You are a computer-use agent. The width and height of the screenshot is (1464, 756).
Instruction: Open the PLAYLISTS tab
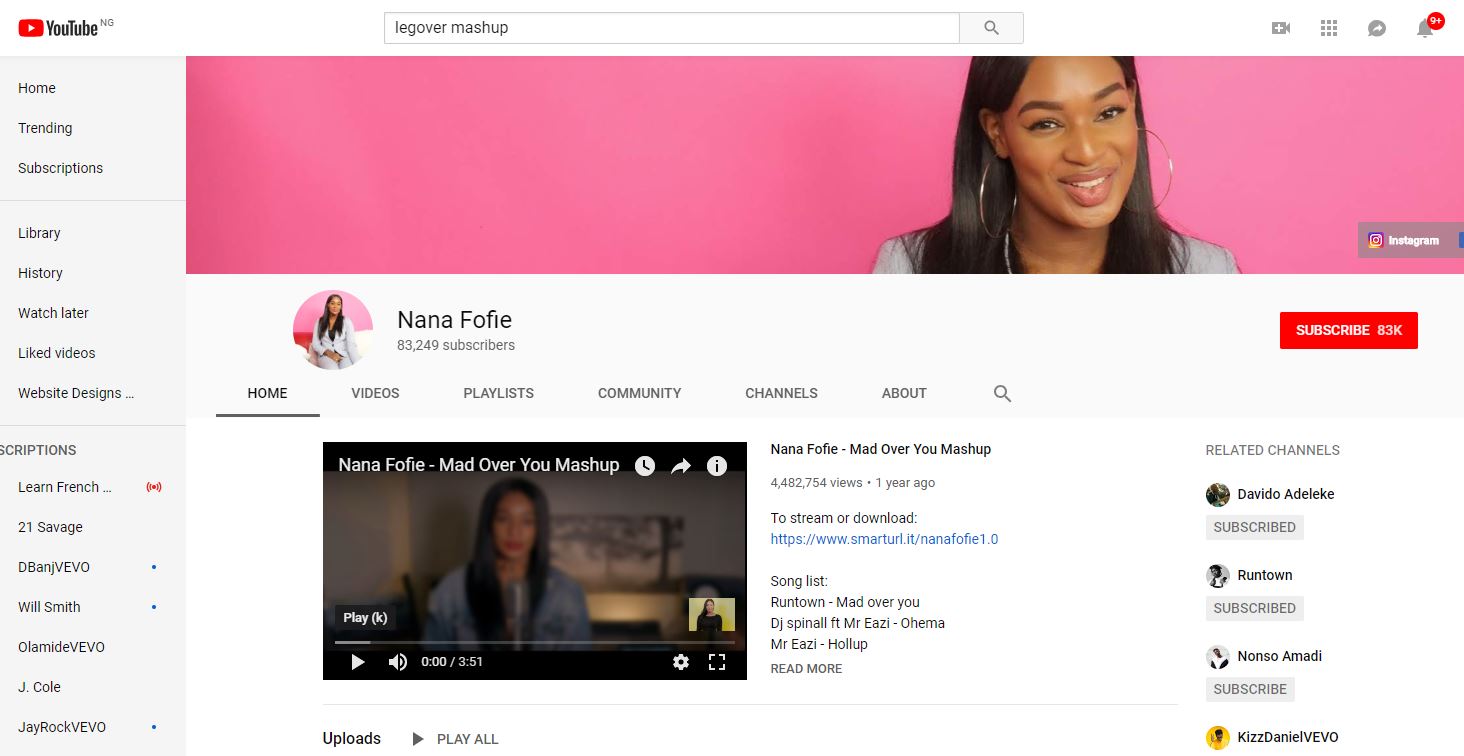coord(499,393)
